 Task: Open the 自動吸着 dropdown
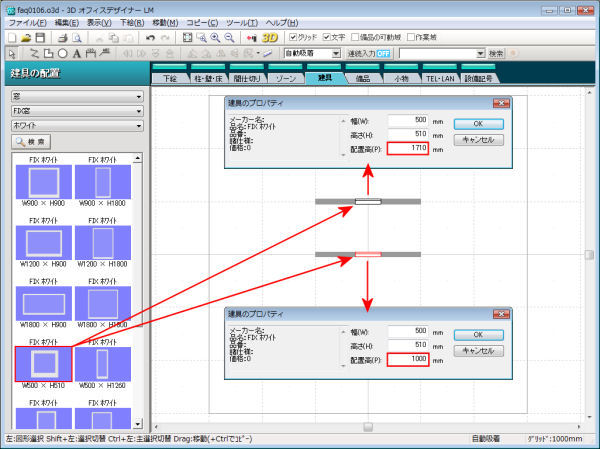(x=310, y=53)
